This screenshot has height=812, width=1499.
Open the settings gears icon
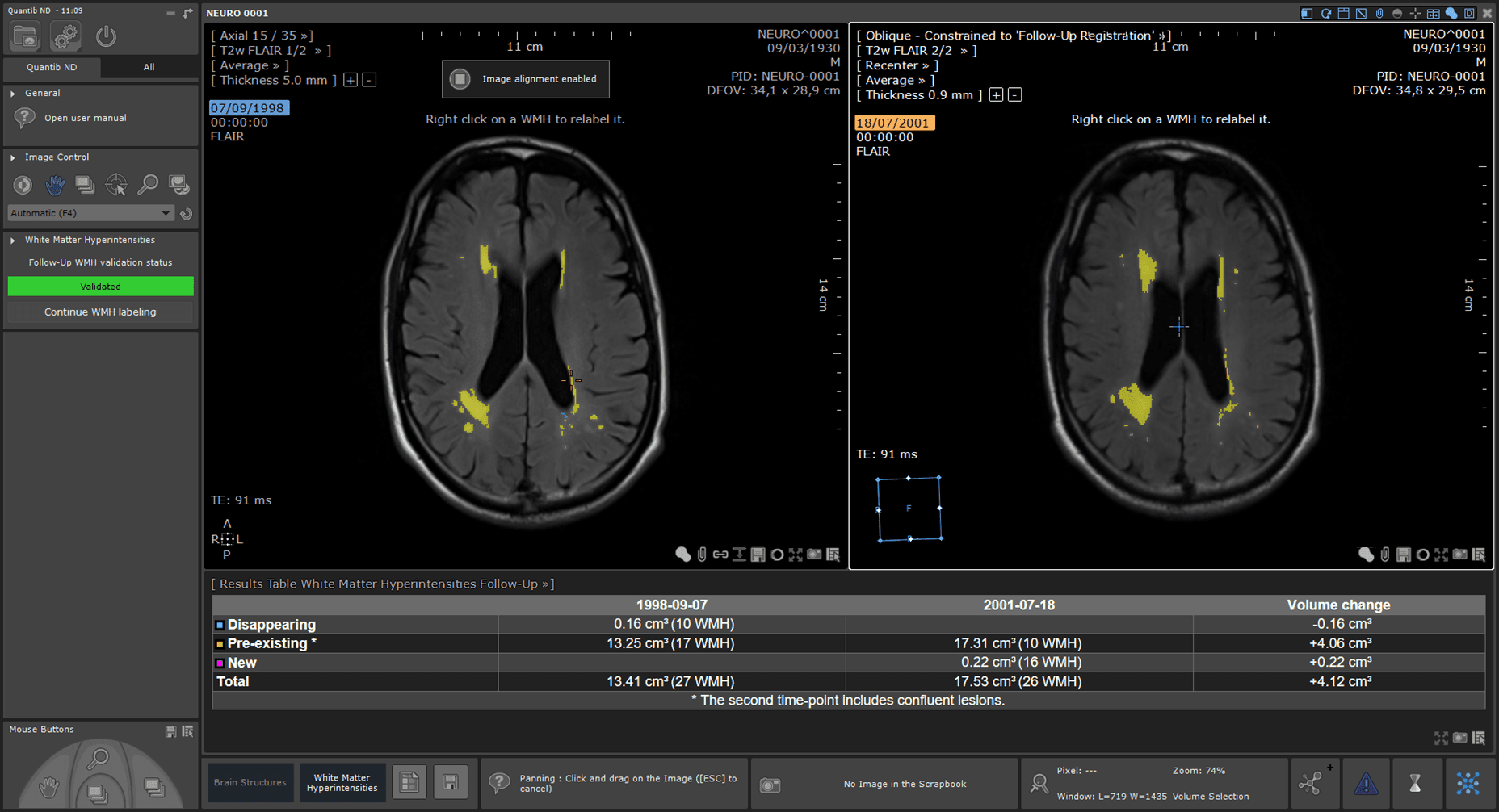(65, 36)
